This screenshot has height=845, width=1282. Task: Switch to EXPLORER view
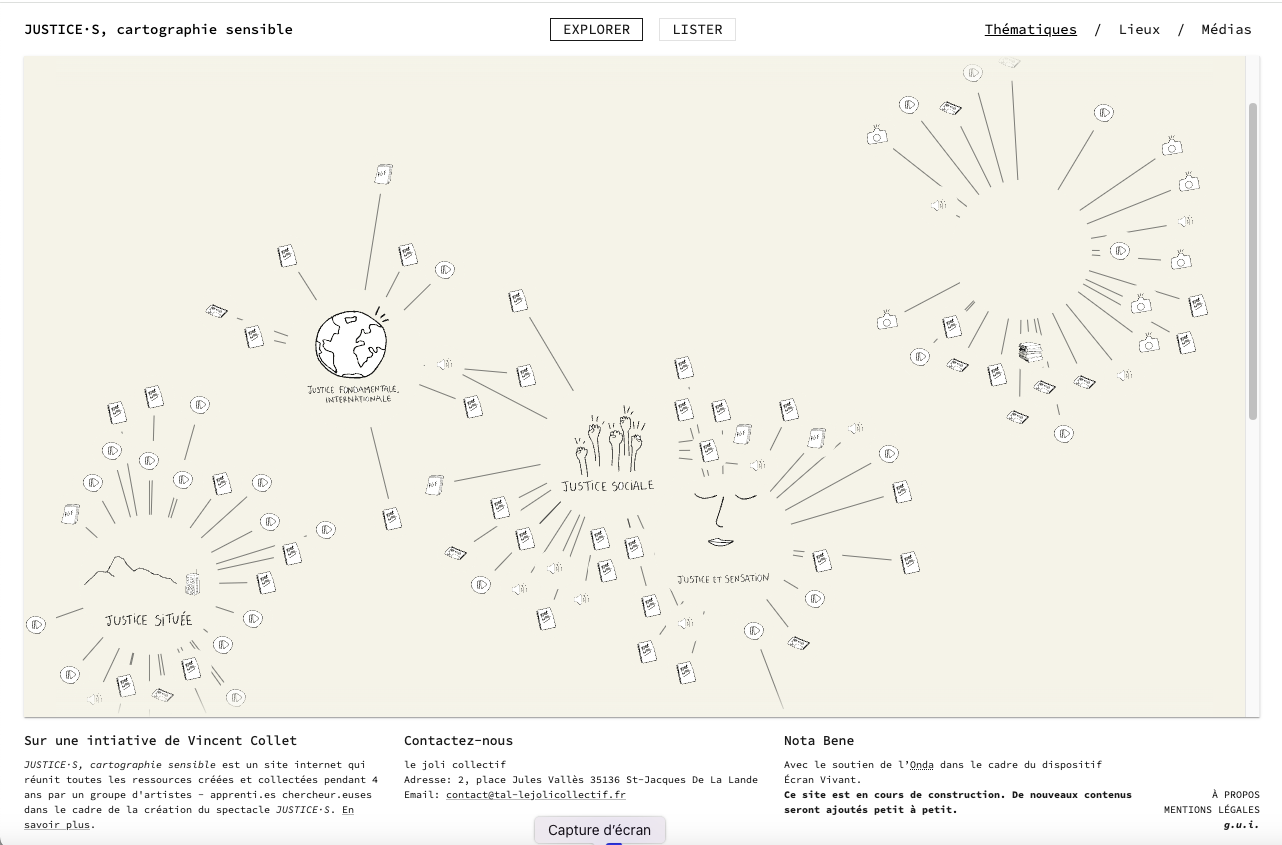point(596,30)
